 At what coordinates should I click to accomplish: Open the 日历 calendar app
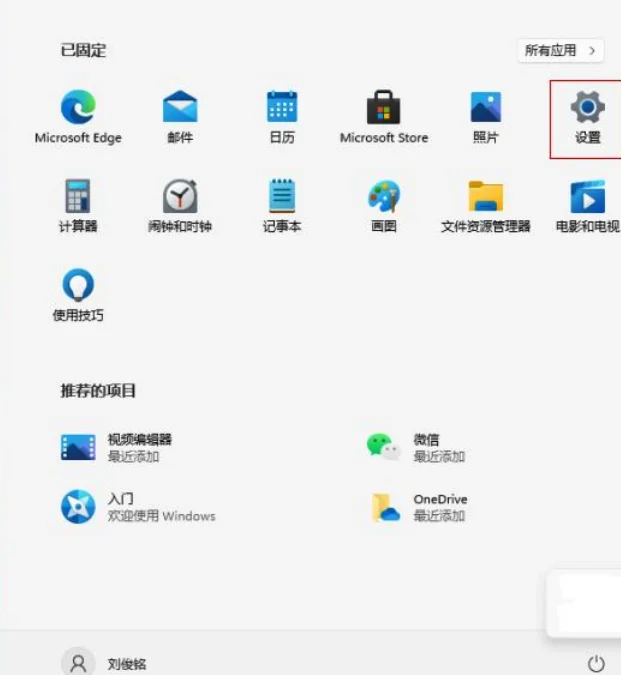282,116
